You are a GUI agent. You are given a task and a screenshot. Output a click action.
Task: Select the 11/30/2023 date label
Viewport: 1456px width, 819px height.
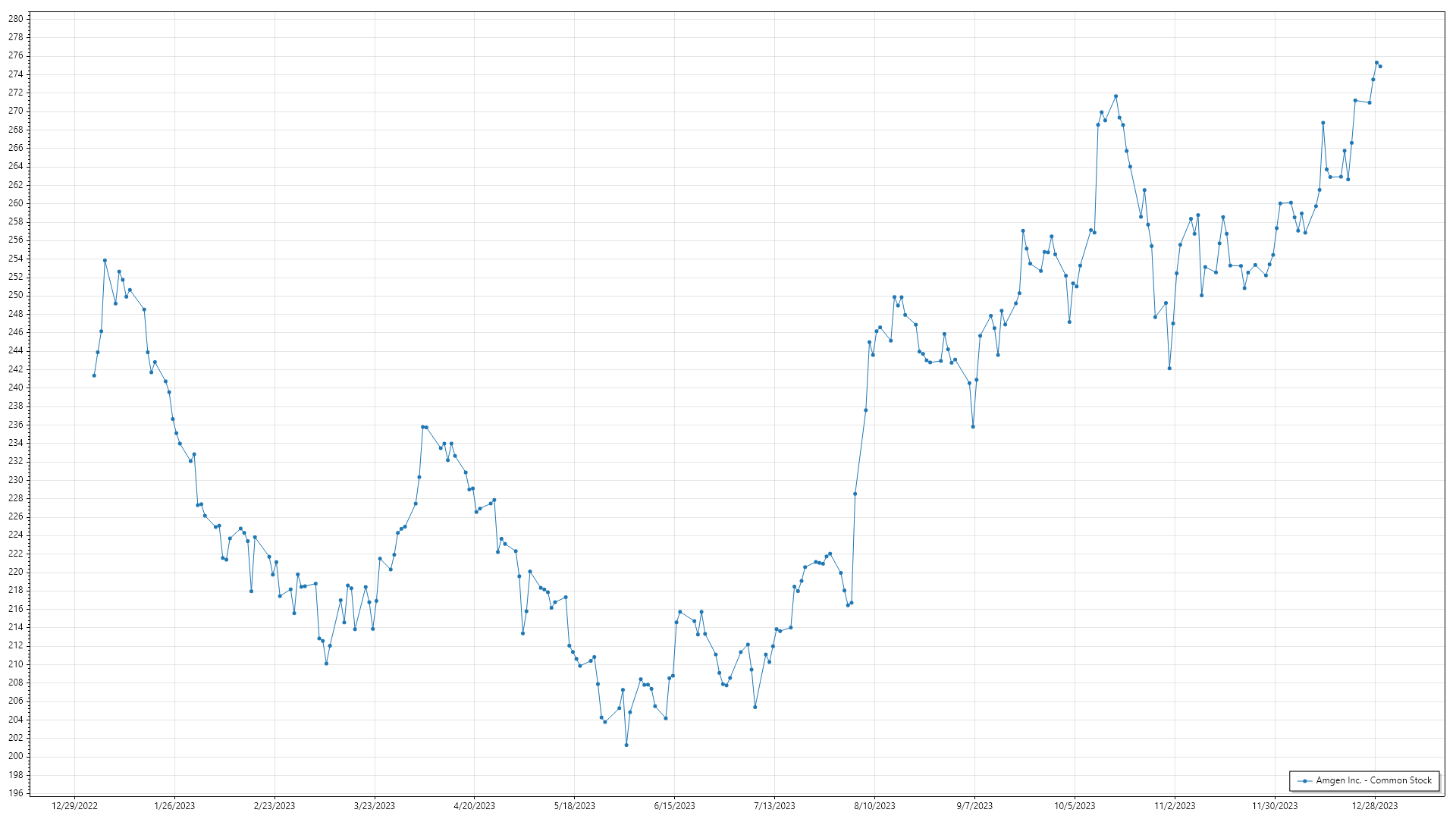(1275, 806)
